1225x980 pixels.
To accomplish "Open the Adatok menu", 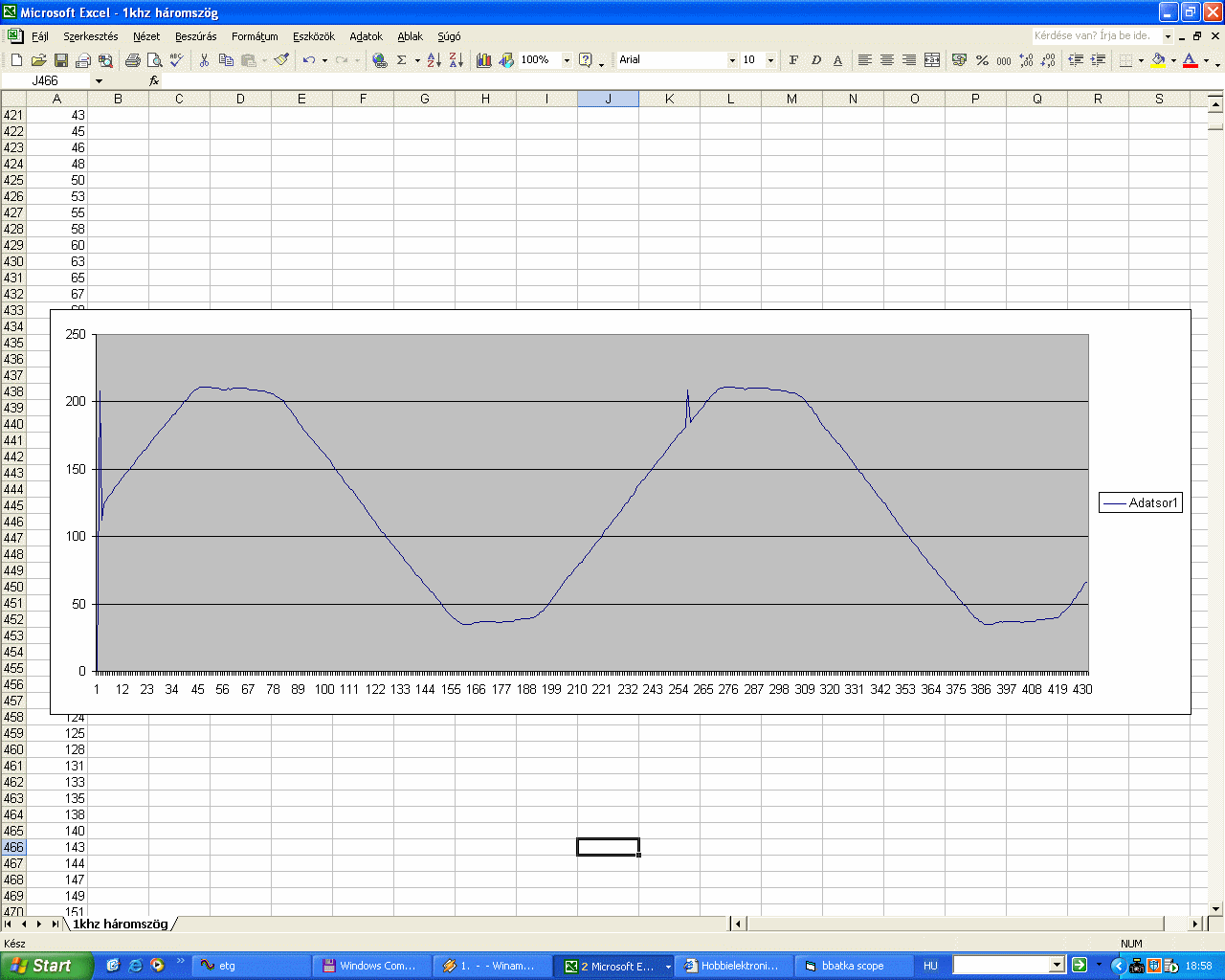I will click(x=366, y=36).
